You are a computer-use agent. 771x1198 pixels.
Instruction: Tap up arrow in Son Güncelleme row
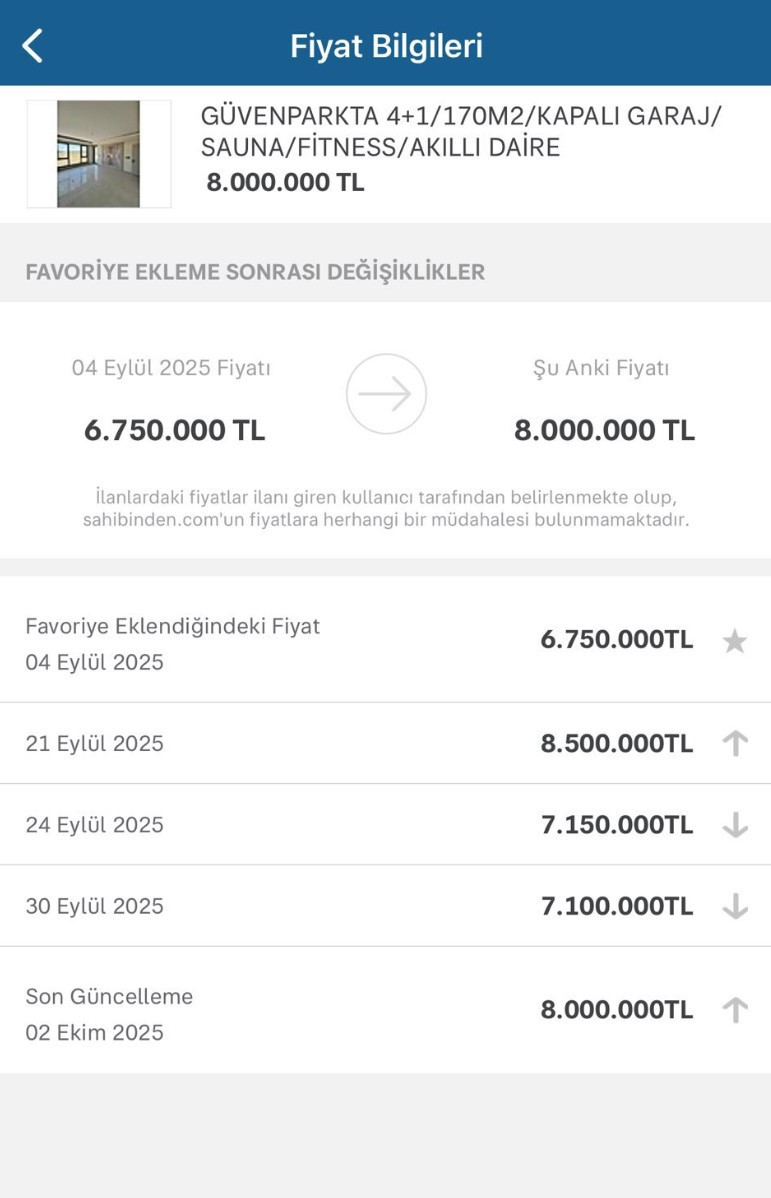point(735,1010)
